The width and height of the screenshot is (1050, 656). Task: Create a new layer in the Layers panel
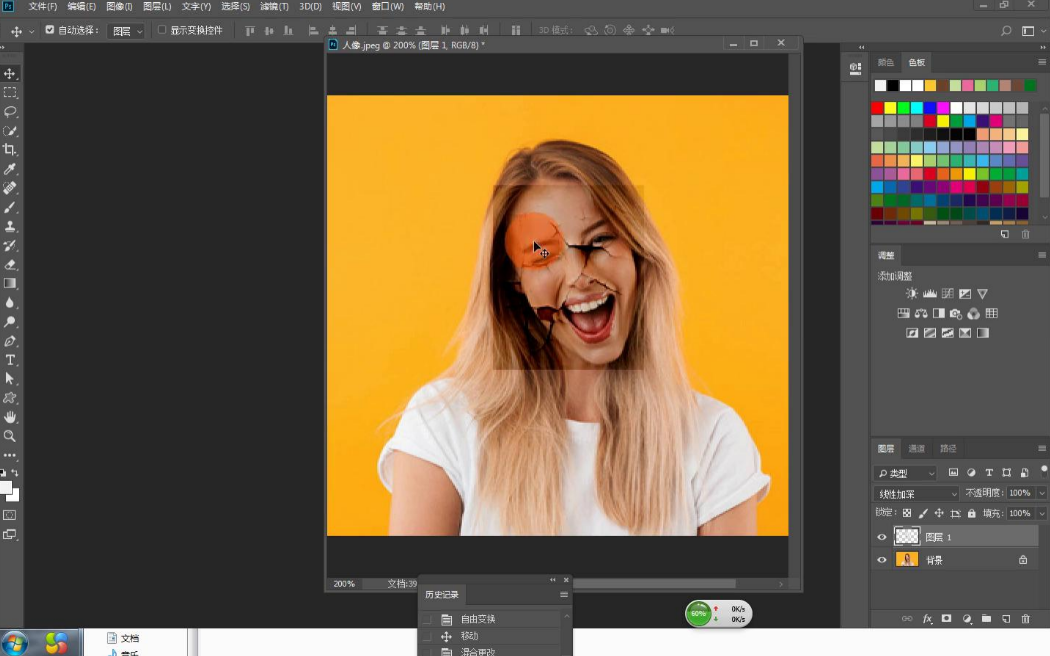pyautogui.click(x=1006, y=619)
